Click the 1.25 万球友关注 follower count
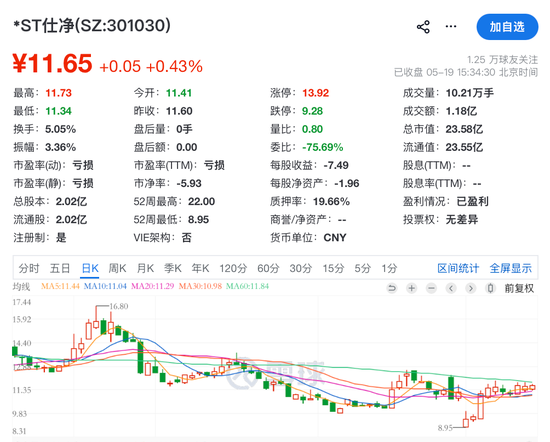 [x=502, y=60]
